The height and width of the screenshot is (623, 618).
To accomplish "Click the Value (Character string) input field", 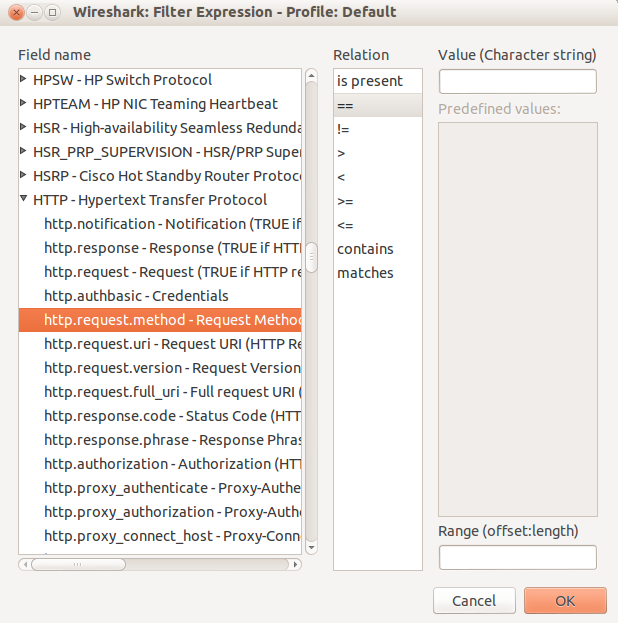I will coord(517,81).
